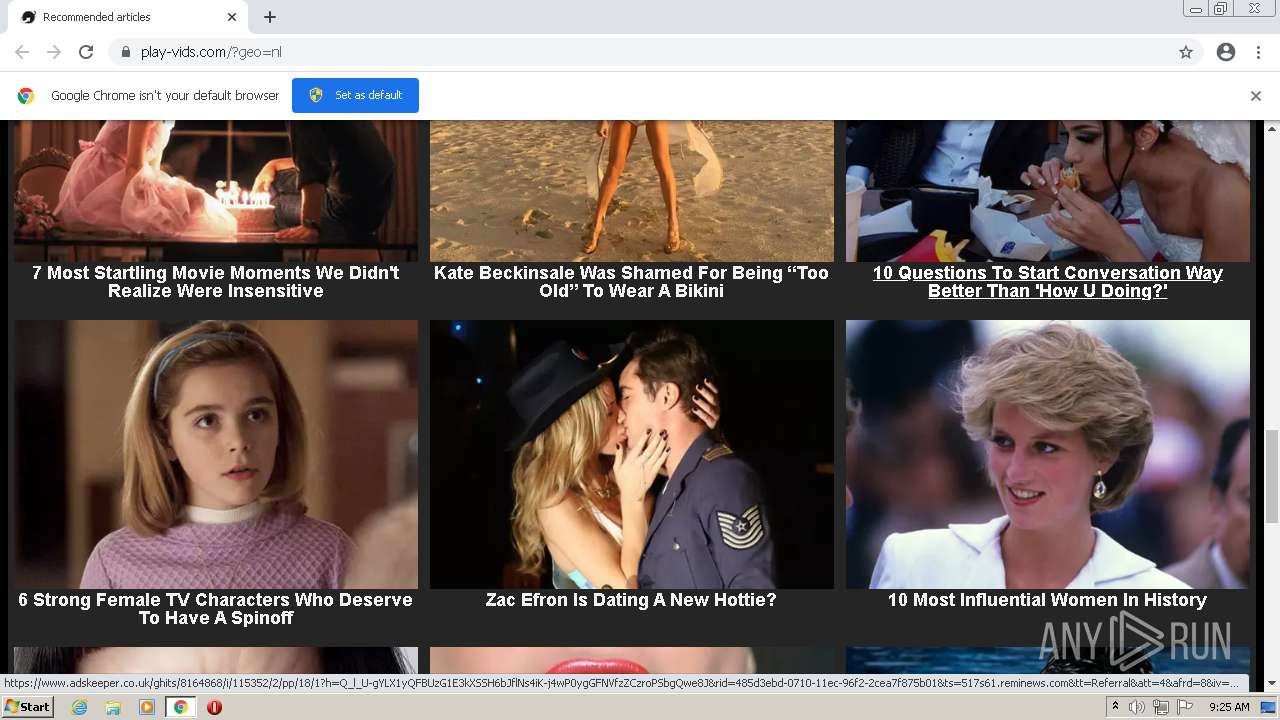Screen dimensions: 1280x720
Task: Click the scrollbar down arrow
Action: (x=1272, y=684)
